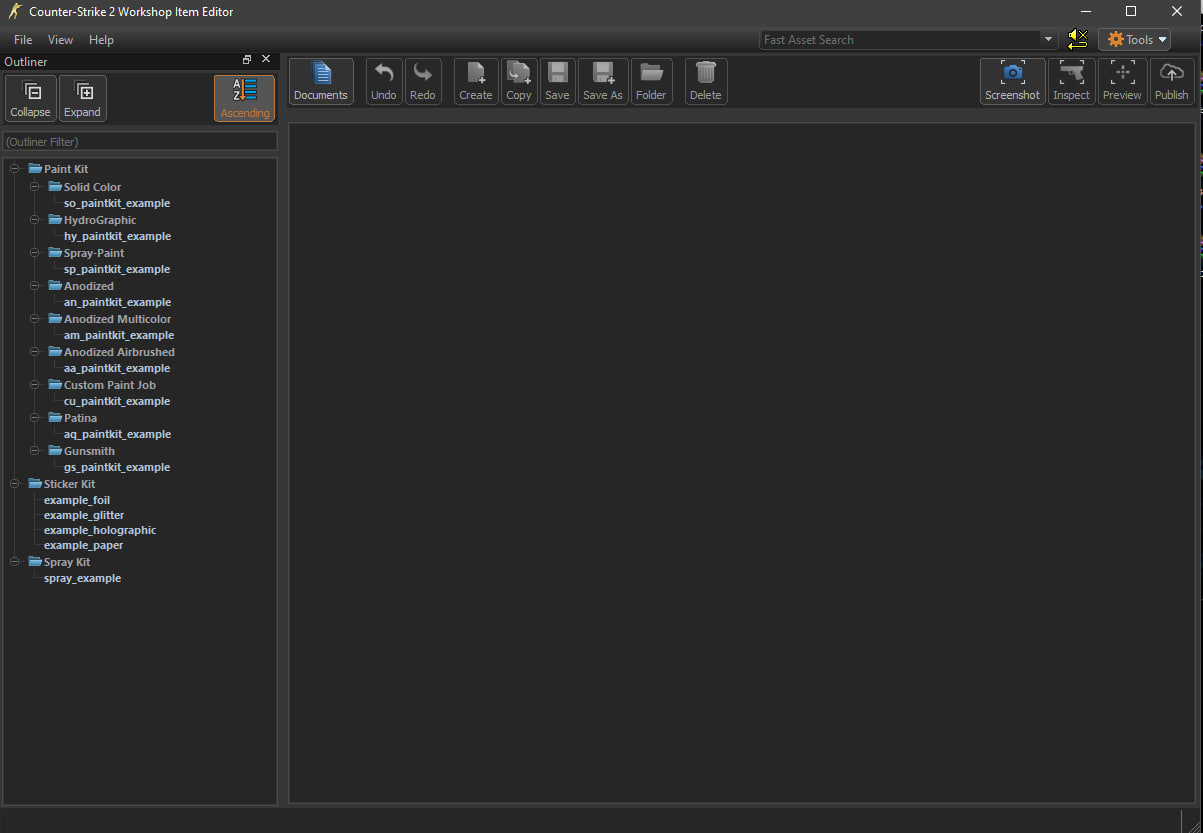Select am_paintkit_example item

coord(119,335)
